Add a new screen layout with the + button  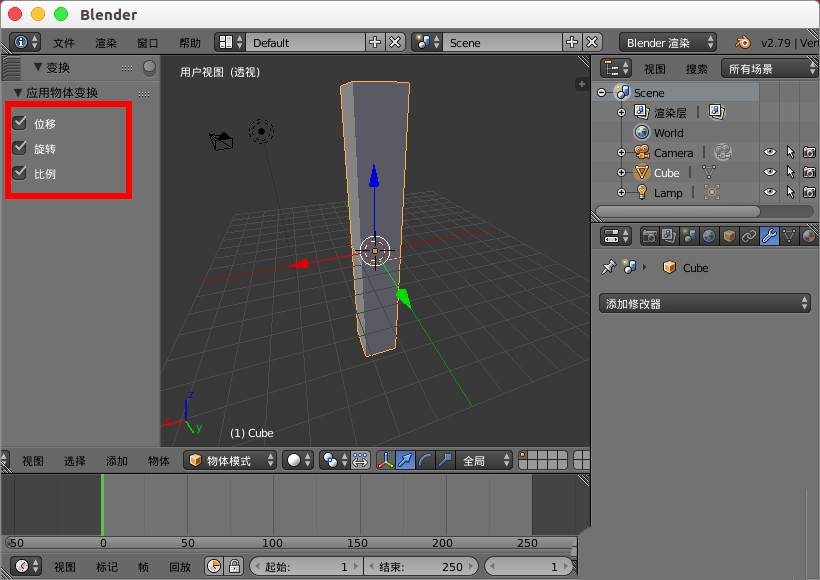click(x=374, y=42)
